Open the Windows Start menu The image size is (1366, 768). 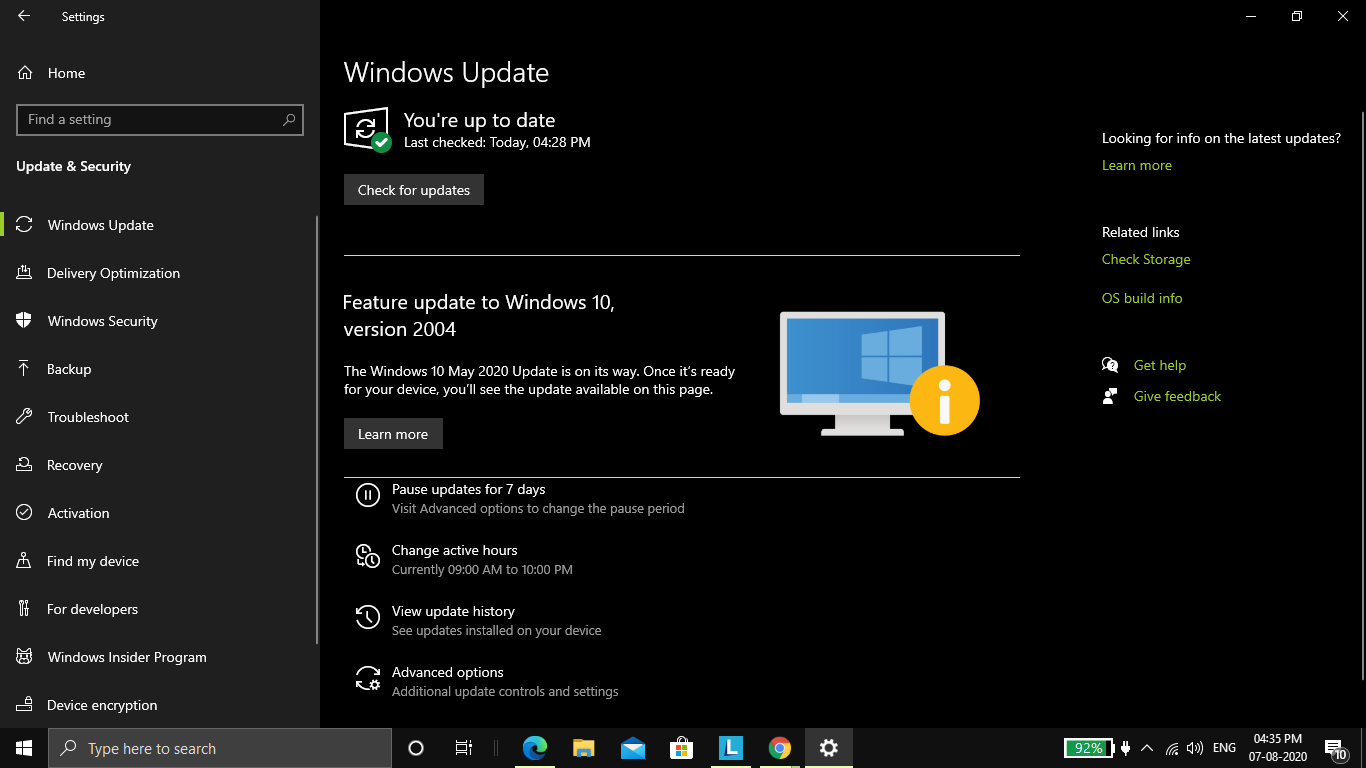pyautogui.click(x=24, y=748)
